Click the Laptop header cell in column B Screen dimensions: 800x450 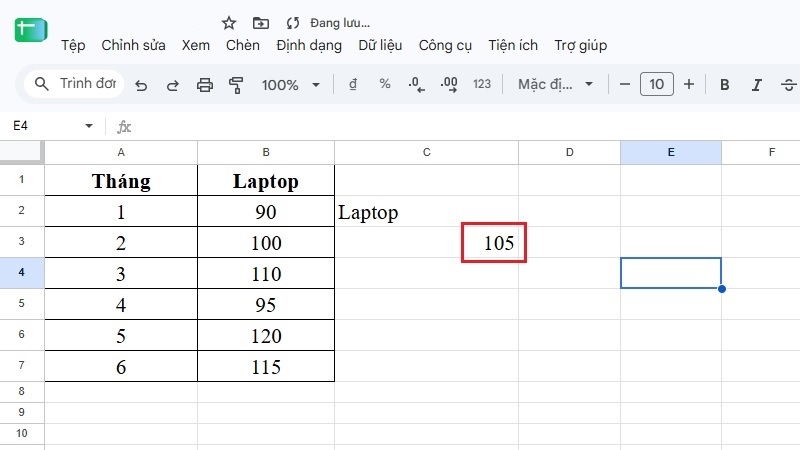point(266,180)
